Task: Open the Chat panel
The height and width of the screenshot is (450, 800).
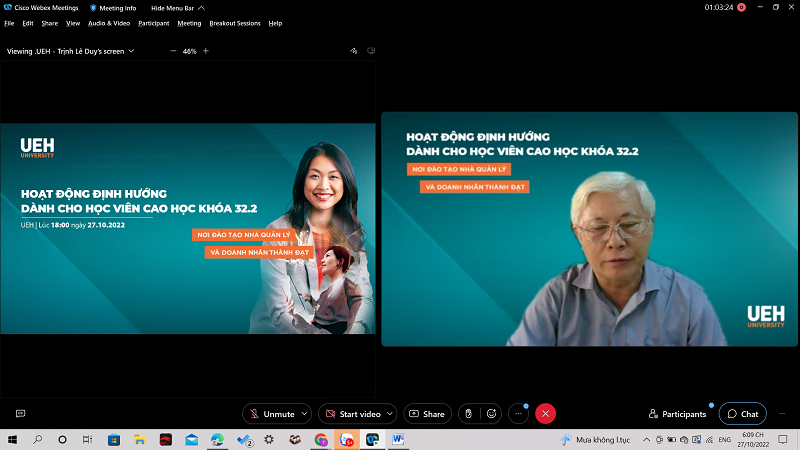Action: click(x=742, y=414)
